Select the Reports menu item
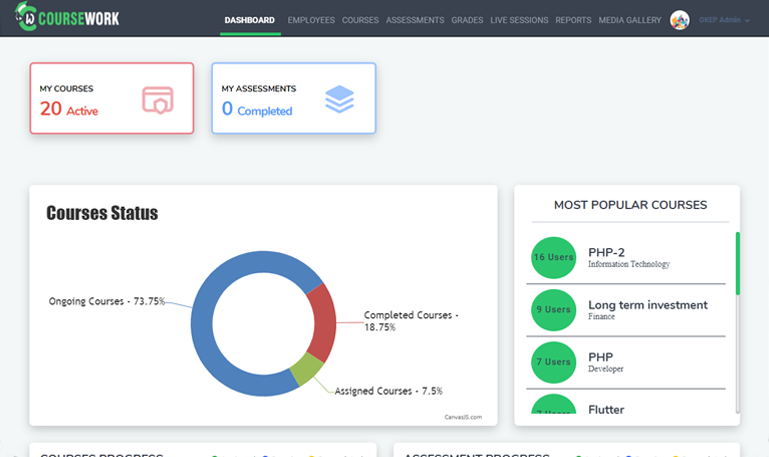 (x=573, y=20)
